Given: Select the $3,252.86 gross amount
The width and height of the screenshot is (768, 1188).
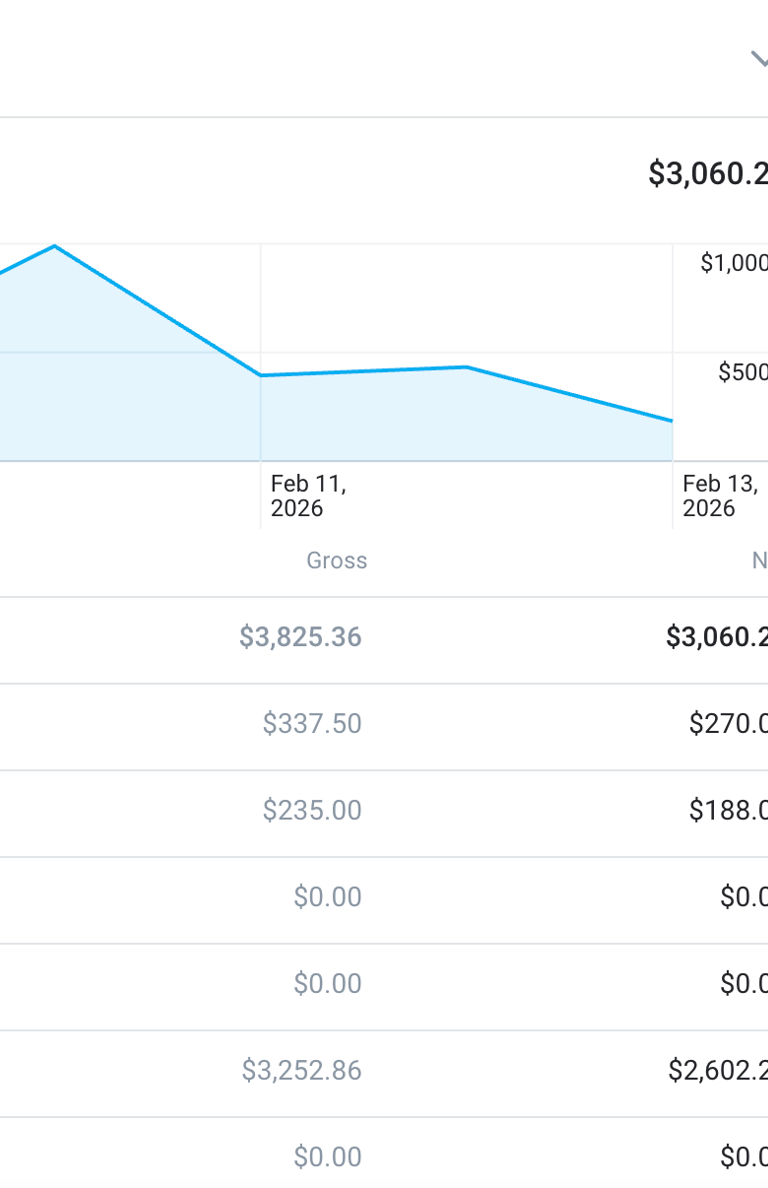Looking at the screenshot, I should [301, 1071].
